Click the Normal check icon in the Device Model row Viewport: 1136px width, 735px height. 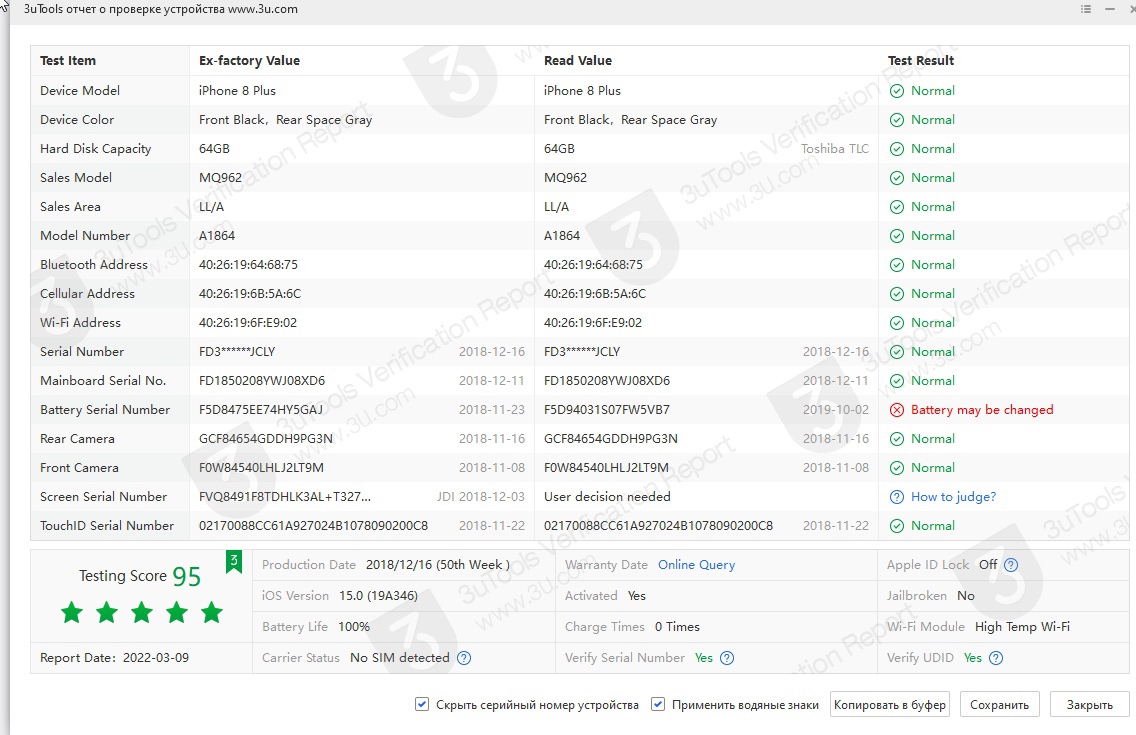point(897,91)
